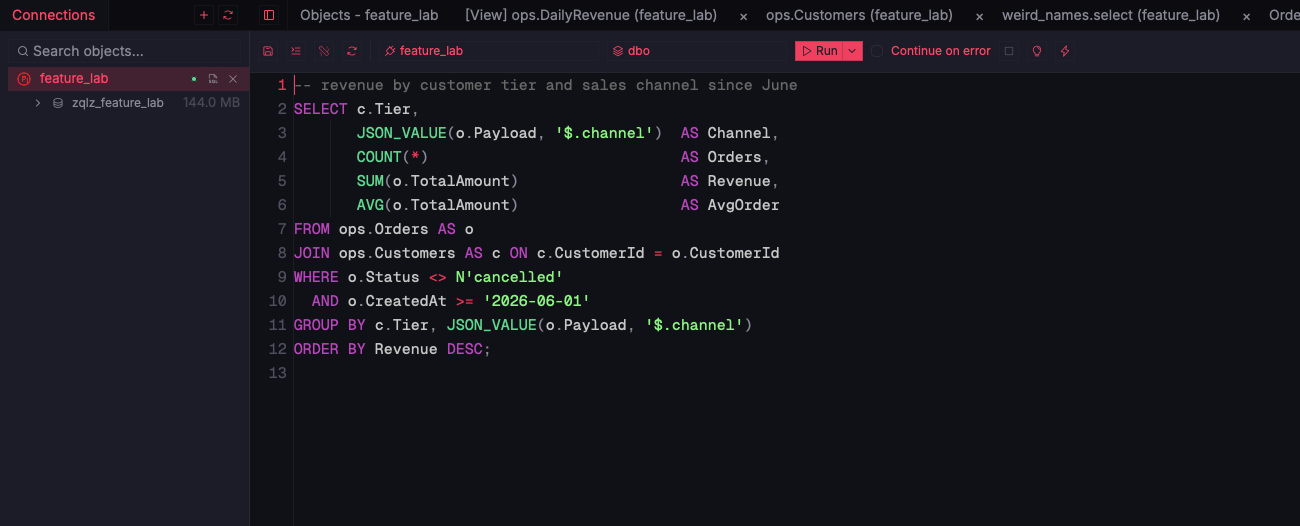Format SQL using the indent icon
This screenshot has height=526, width=1300.
click(296, 51)
